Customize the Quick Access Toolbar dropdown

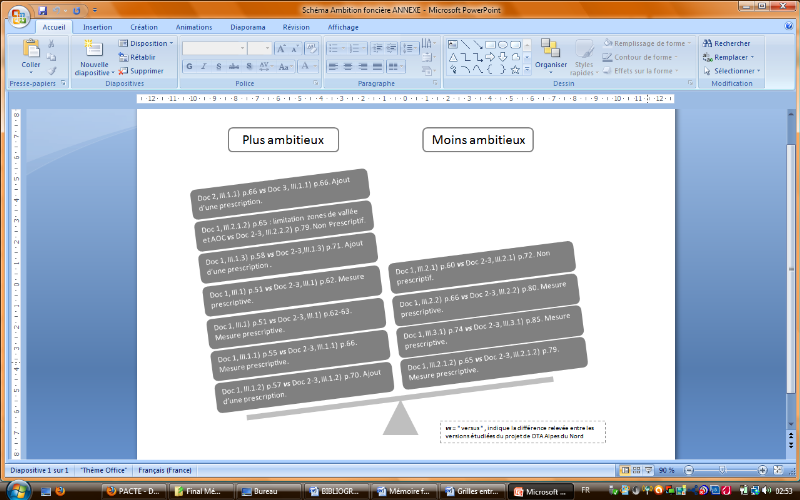[x=95, y=10]
